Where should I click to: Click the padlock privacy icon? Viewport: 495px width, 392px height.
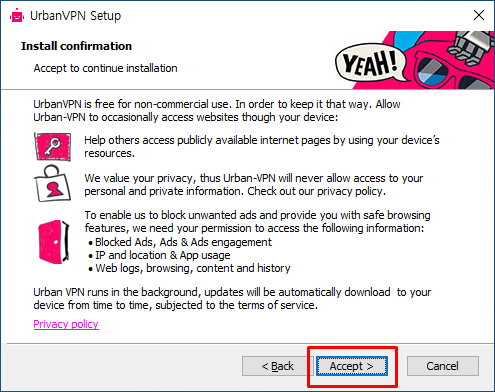52,184
